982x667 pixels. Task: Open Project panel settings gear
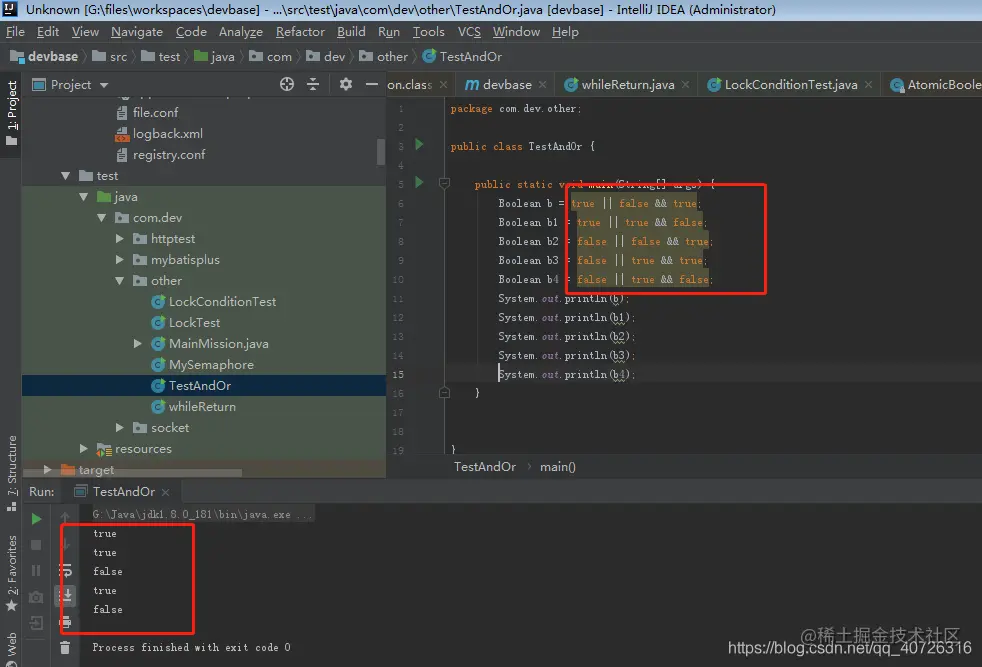(x=346, y=84)
